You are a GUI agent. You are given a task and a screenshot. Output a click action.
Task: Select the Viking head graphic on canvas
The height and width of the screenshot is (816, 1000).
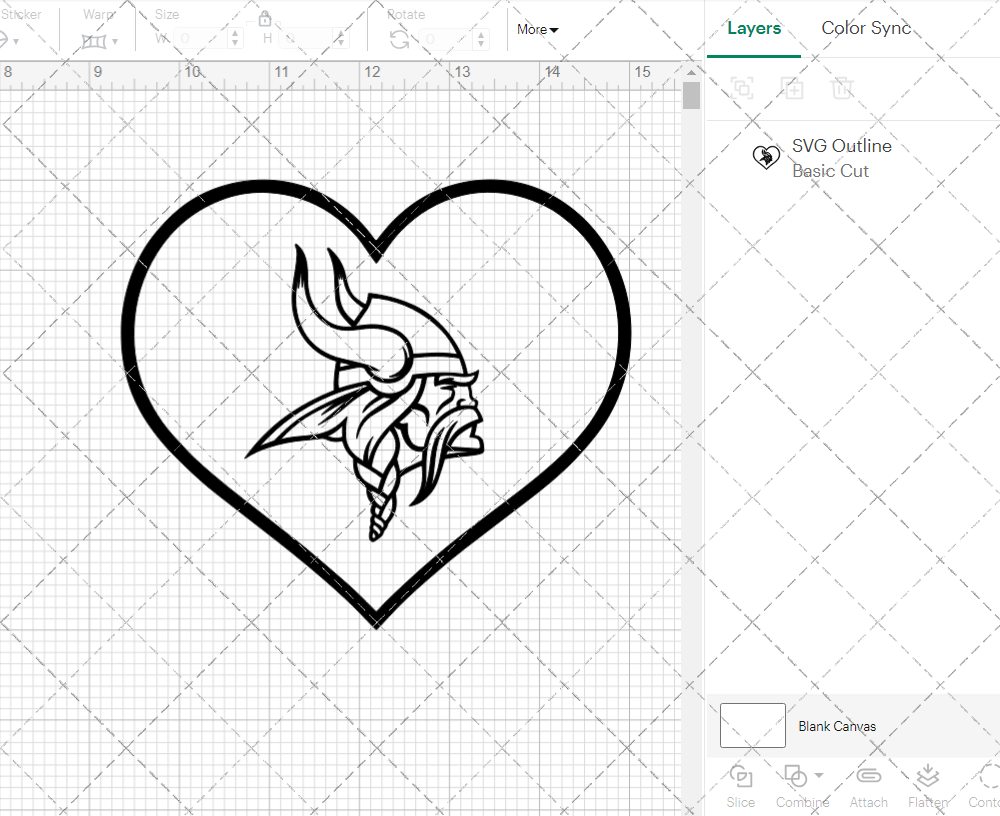[x=365, y=392]
